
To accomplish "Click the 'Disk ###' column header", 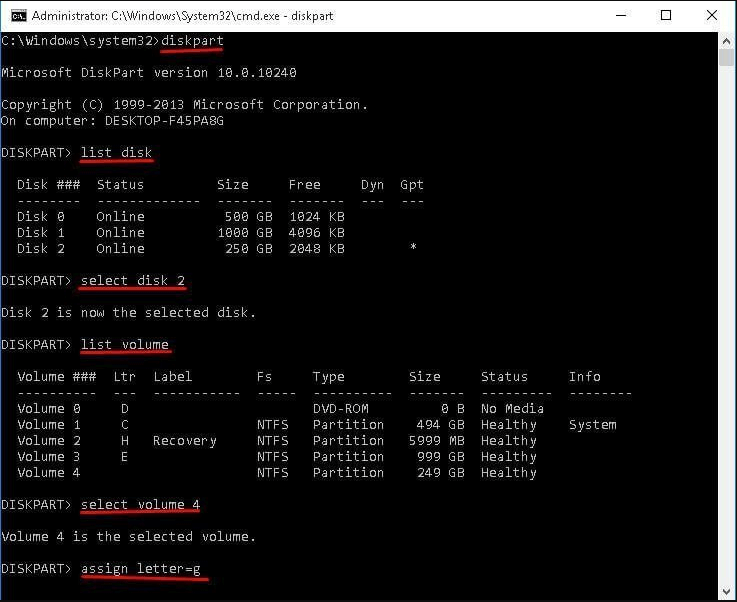I will tap(48, 185).
